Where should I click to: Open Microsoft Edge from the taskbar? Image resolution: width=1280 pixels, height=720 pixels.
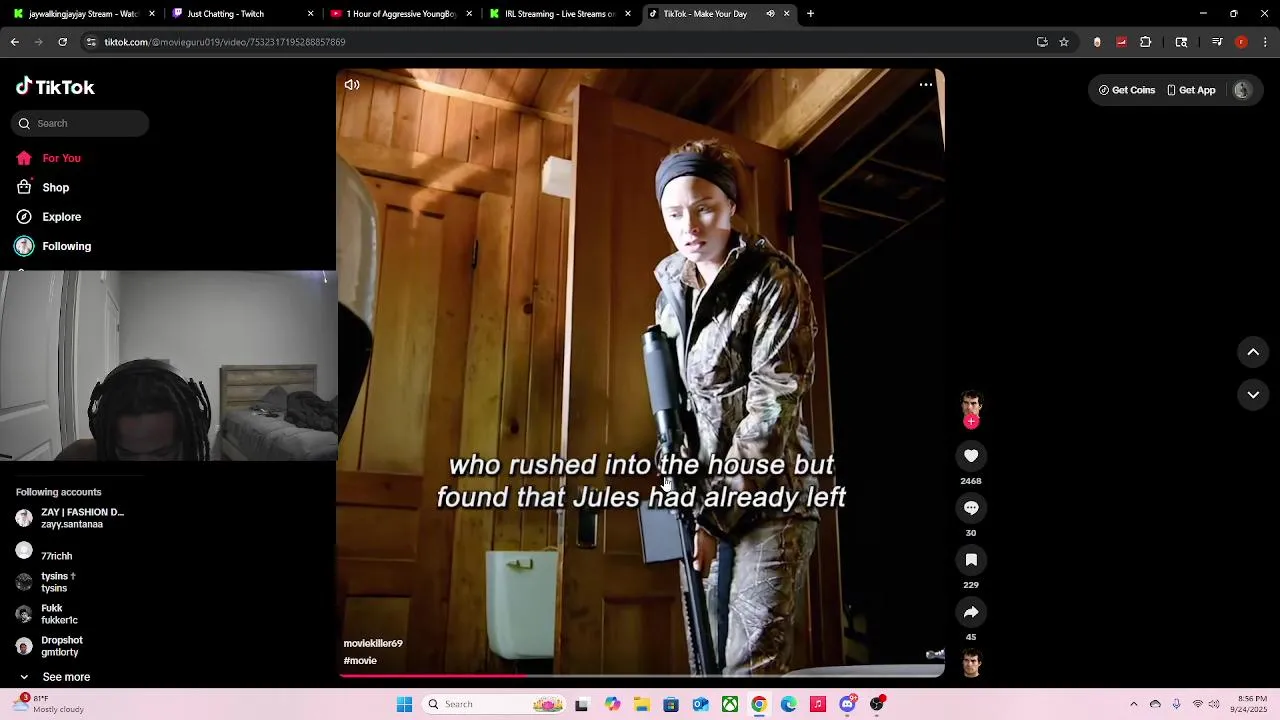pyautogui.click(x=789, y=704)
